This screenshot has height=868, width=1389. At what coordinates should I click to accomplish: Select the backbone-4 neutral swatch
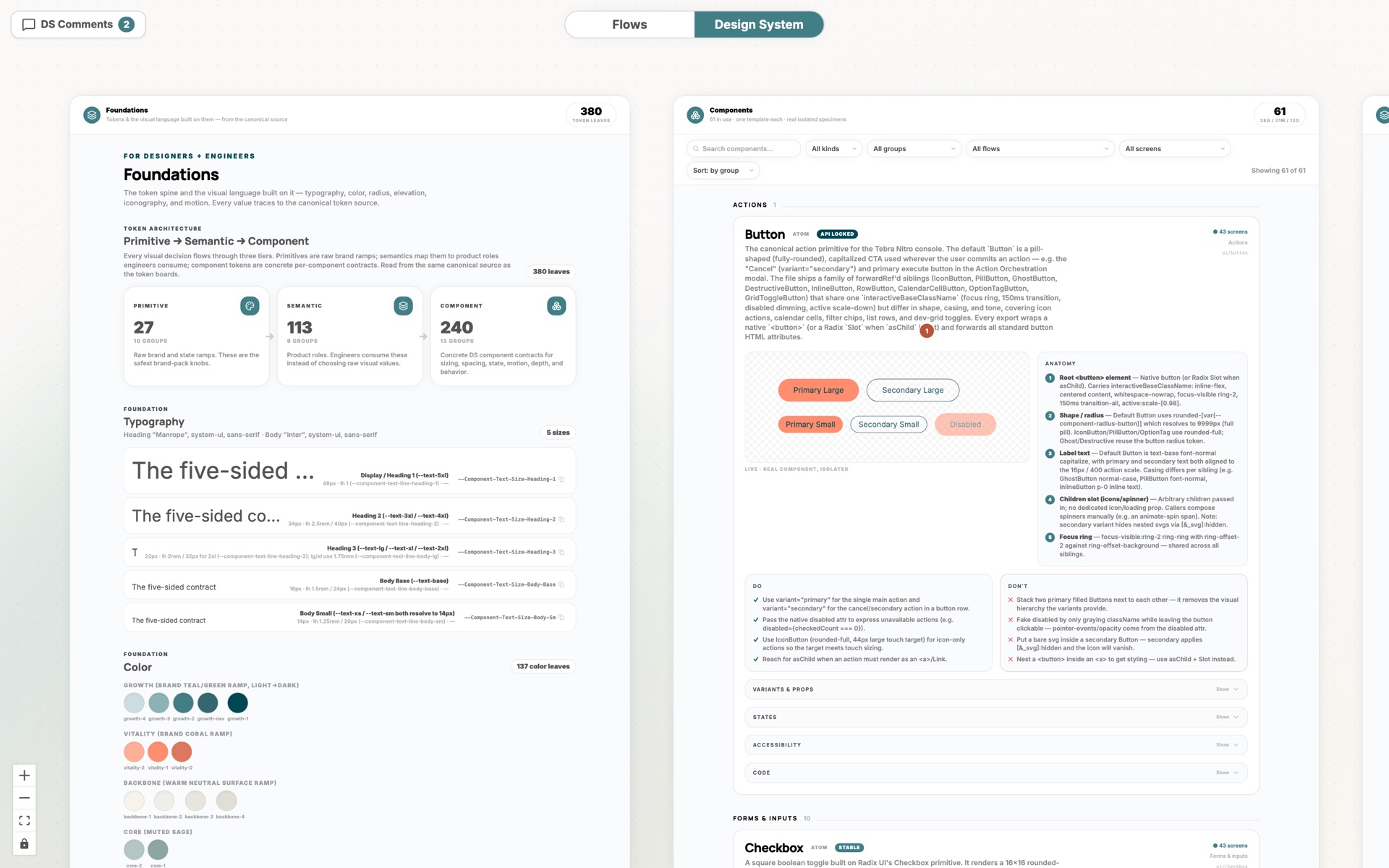[x=226, y=801]
